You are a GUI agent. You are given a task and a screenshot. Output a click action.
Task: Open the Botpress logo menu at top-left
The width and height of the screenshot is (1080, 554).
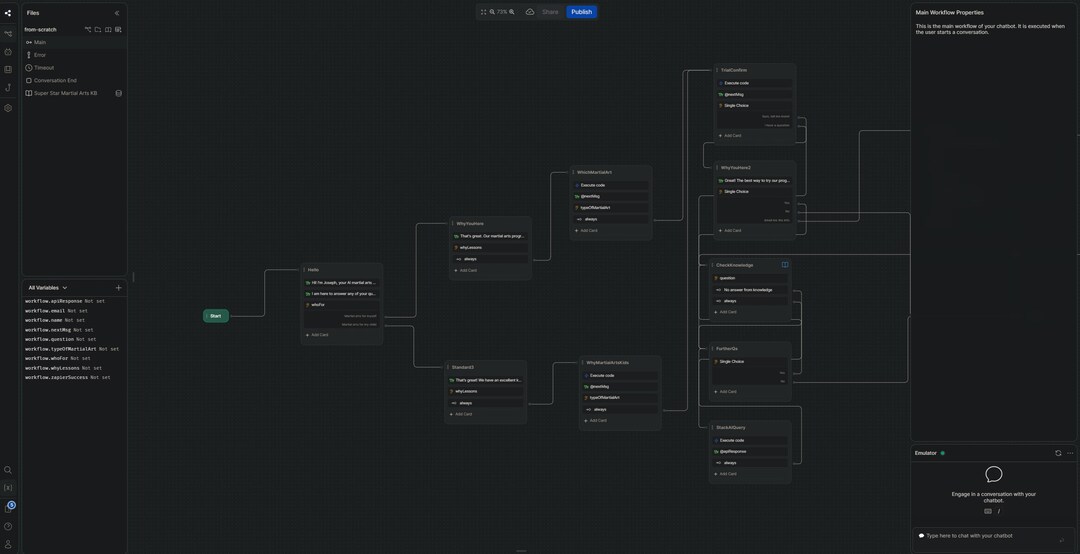click(x=8, y=12)
